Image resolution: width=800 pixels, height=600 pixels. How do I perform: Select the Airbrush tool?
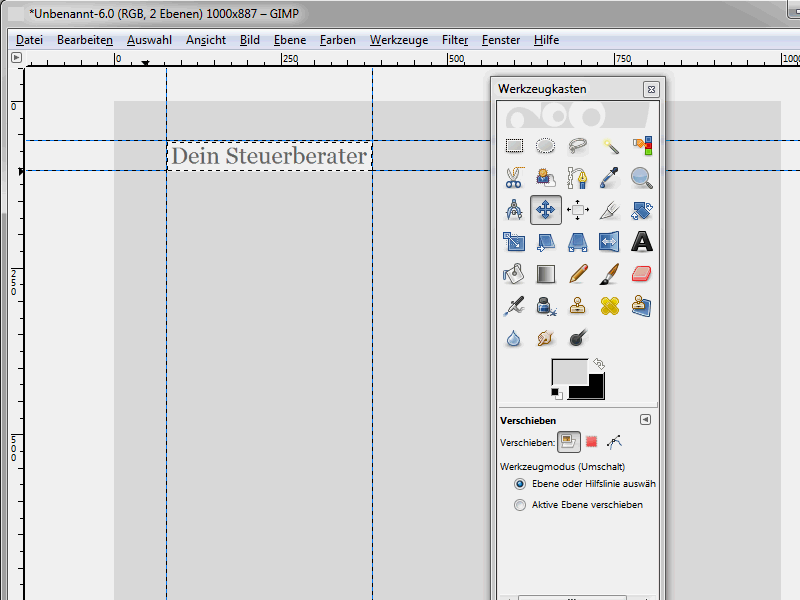point(514,306)
